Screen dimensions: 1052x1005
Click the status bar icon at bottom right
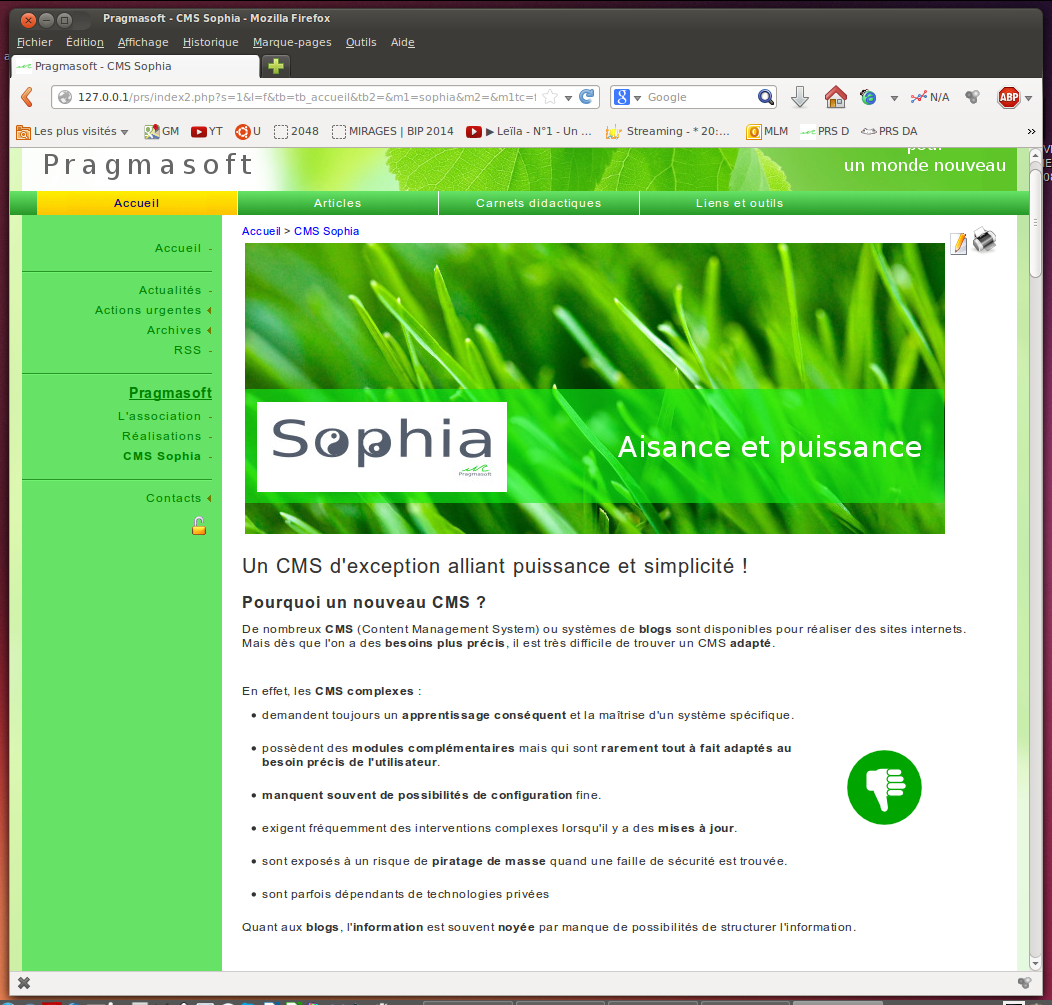(1024, 983)
